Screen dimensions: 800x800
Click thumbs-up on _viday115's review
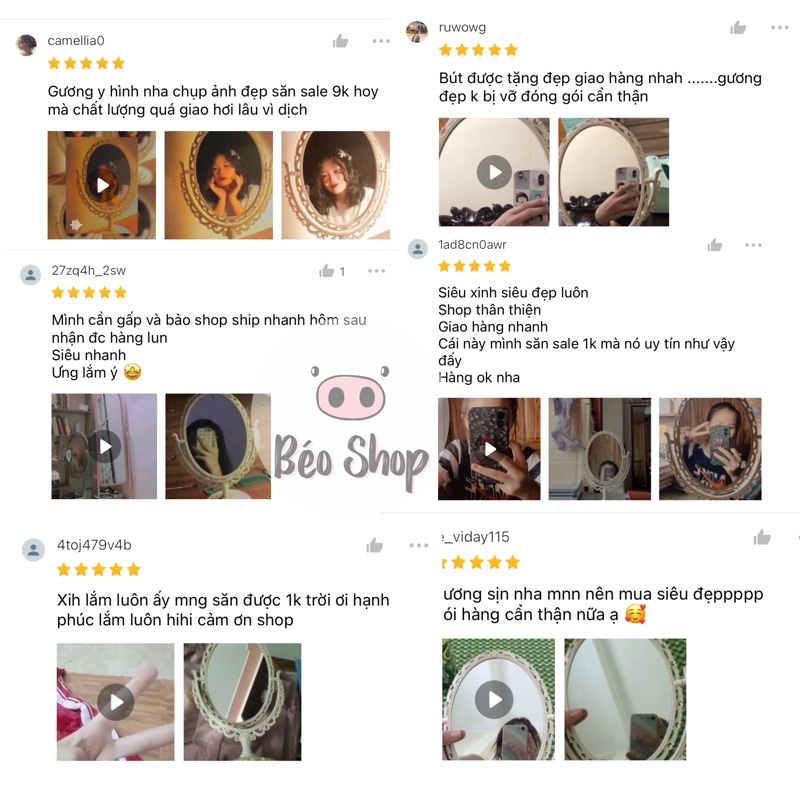[x=762, y=537]
